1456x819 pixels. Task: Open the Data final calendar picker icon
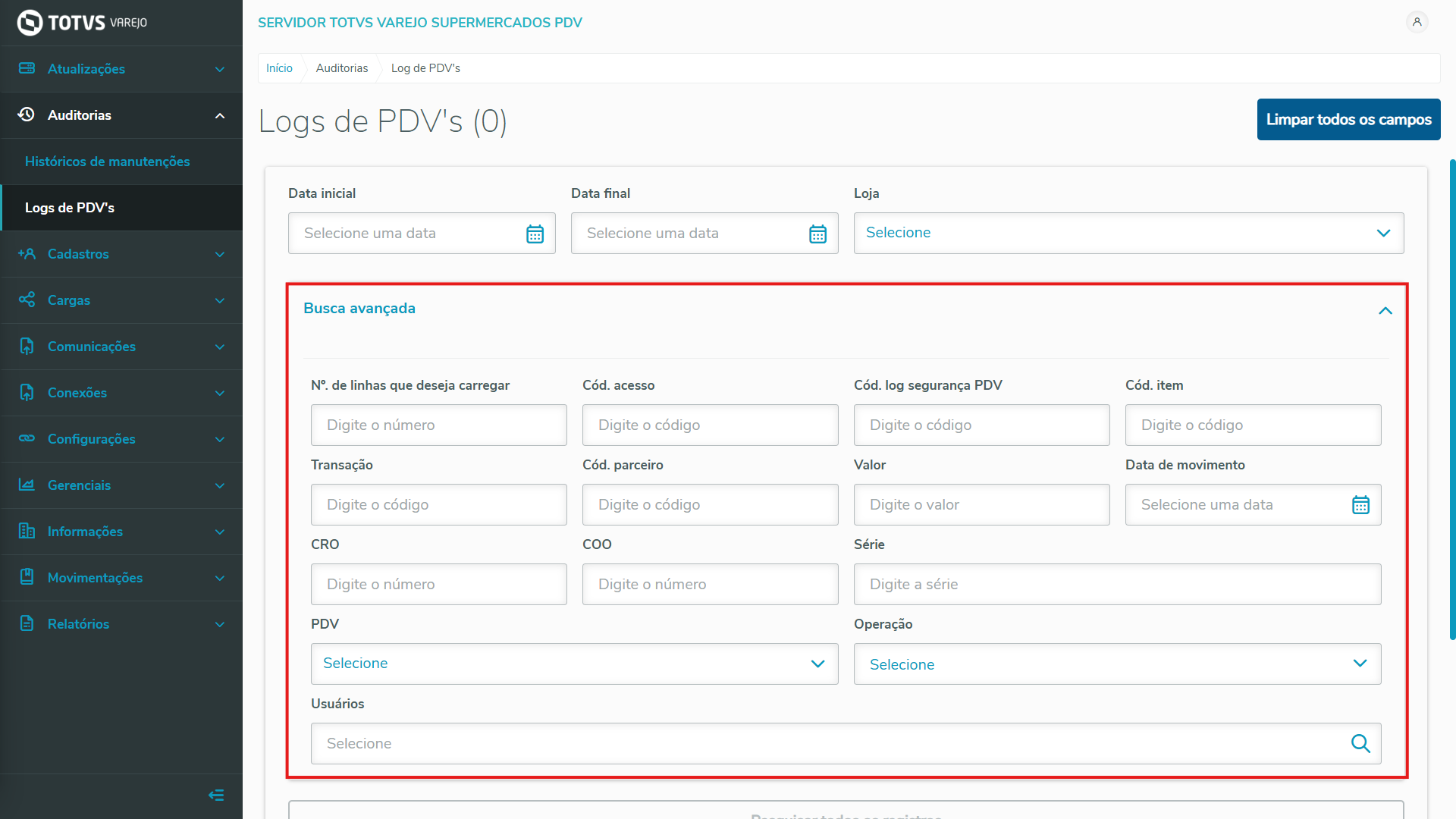point(817,234)
